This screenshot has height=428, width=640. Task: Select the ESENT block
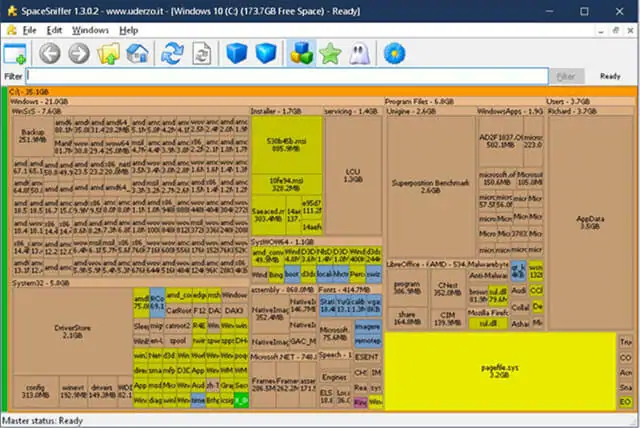[367, 357]
